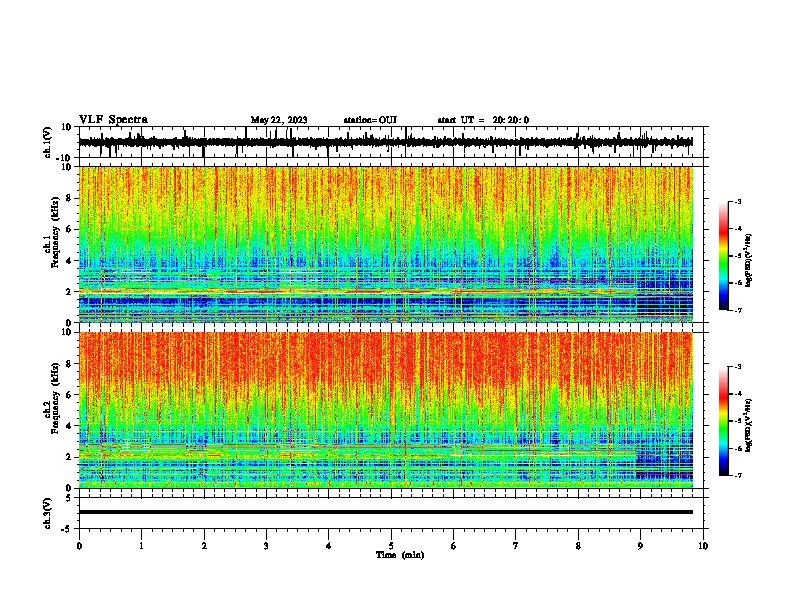
Task: Click the ch.1(V) axis label
Action: click(48, 142)
